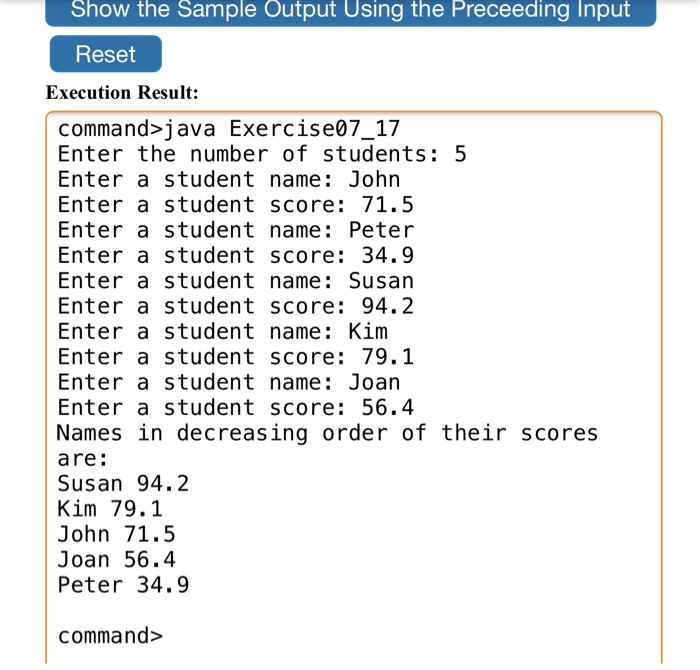Click the 'command>java Exercise07_17' line

[229, 129]
